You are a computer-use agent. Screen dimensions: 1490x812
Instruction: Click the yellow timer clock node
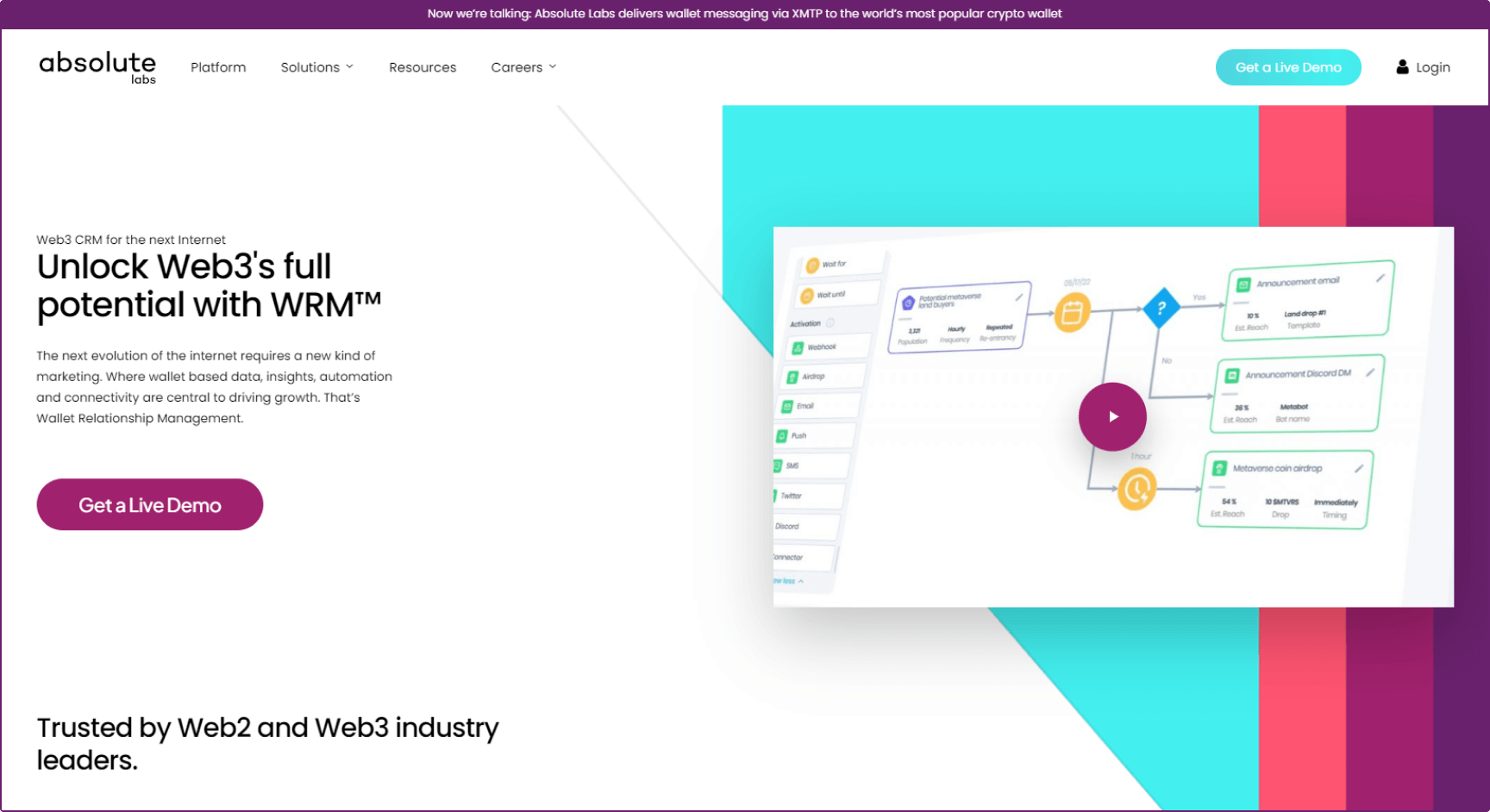coord(1136,489)
